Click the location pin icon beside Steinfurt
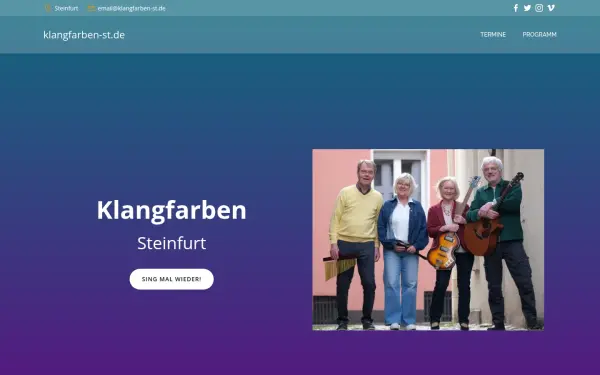600x375 pixels. [x=48, y=8]
